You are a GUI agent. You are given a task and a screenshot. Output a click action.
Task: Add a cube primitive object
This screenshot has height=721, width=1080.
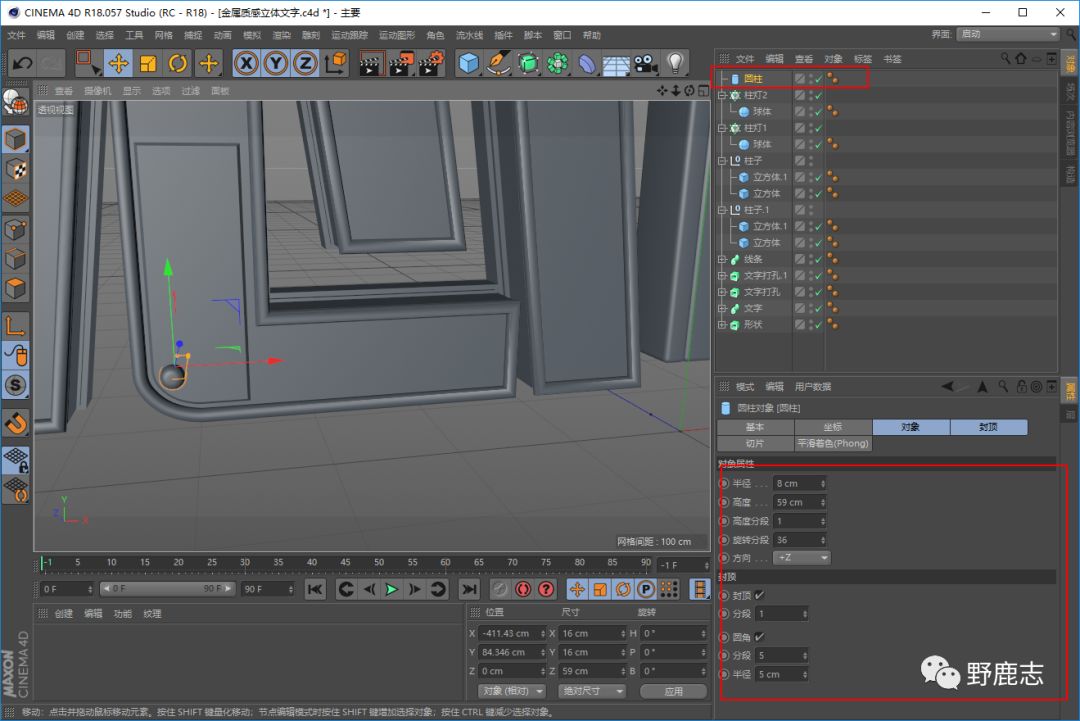coord(468,64)
